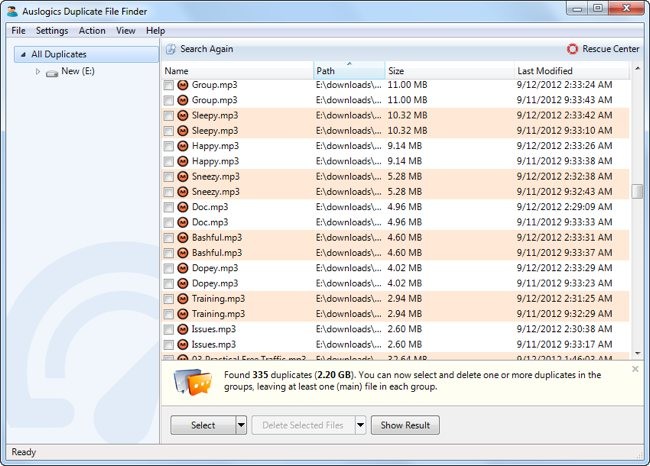Click the mp3 icon of Sneezy.mp3 dated 9/11/2012
The height and width of the screenshot is (466, 650).
coord(182,192)
